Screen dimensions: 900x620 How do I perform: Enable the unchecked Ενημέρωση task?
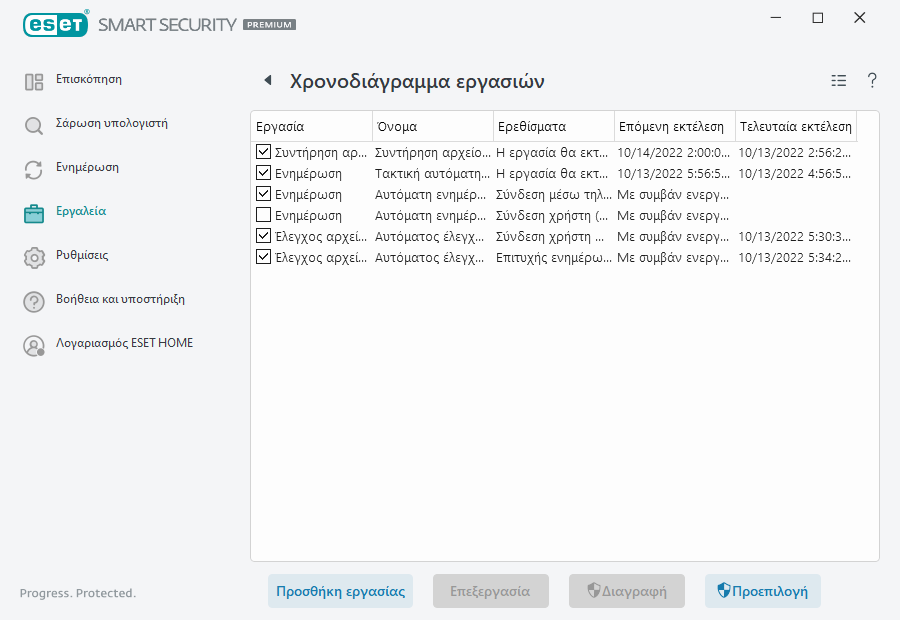[x=263, y=215]
